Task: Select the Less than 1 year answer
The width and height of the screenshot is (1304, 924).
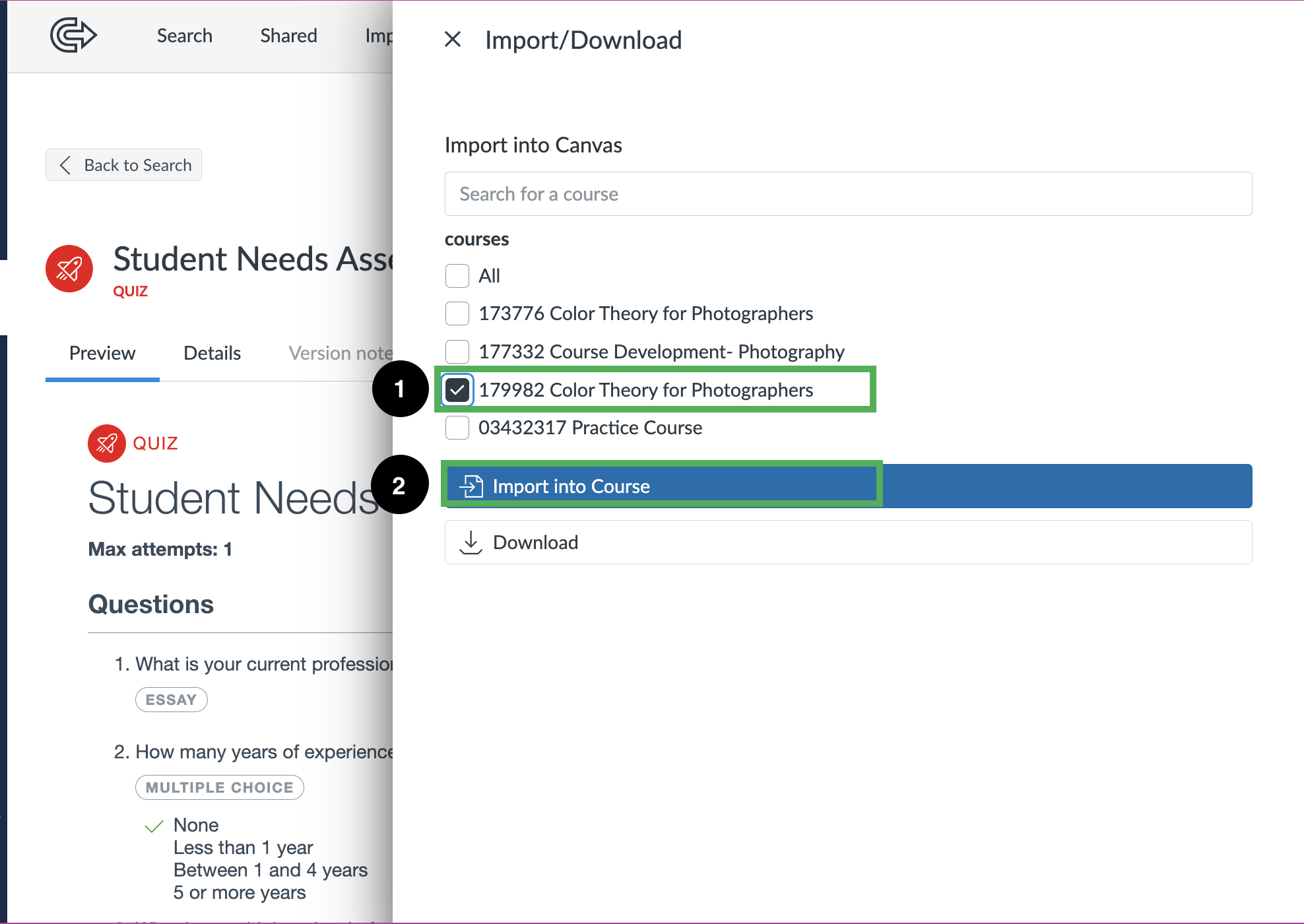Action: [x=243, y=847]
